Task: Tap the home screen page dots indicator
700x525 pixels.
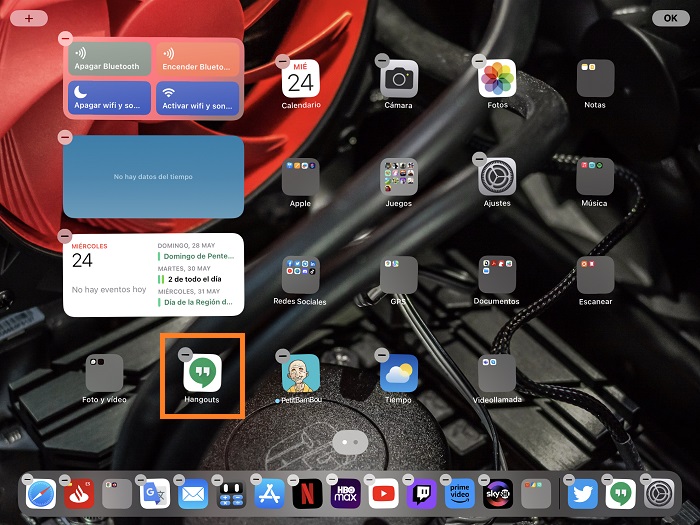Action: pos(350,442)
